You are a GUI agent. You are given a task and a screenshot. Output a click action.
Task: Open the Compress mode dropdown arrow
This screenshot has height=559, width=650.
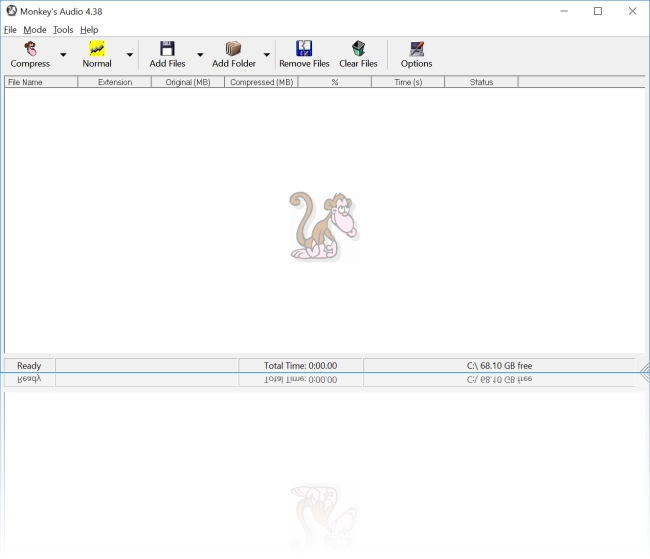63,54
